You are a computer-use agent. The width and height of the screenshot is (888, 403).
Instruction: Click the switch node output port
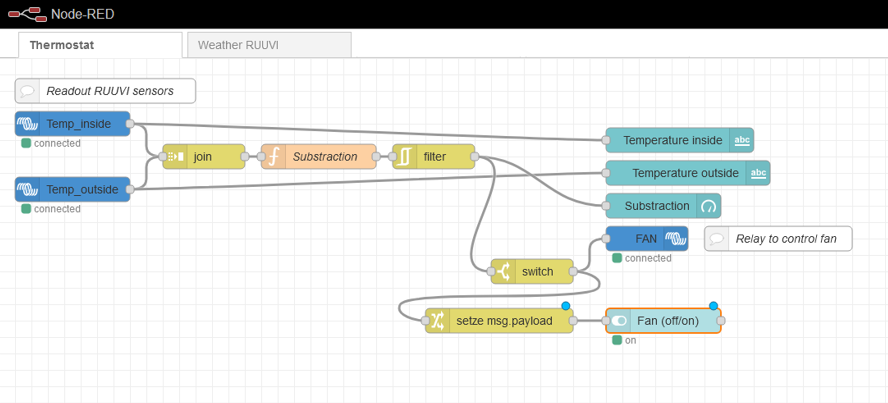tap(573, 272)
